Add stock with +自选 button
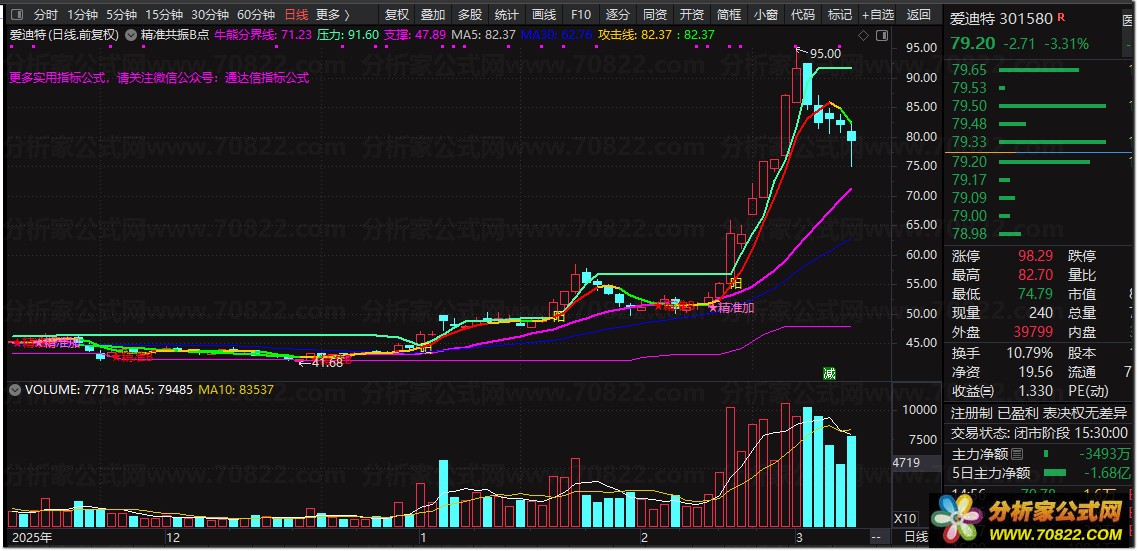This screenshot has height=551, width=1139. (878, 15)
